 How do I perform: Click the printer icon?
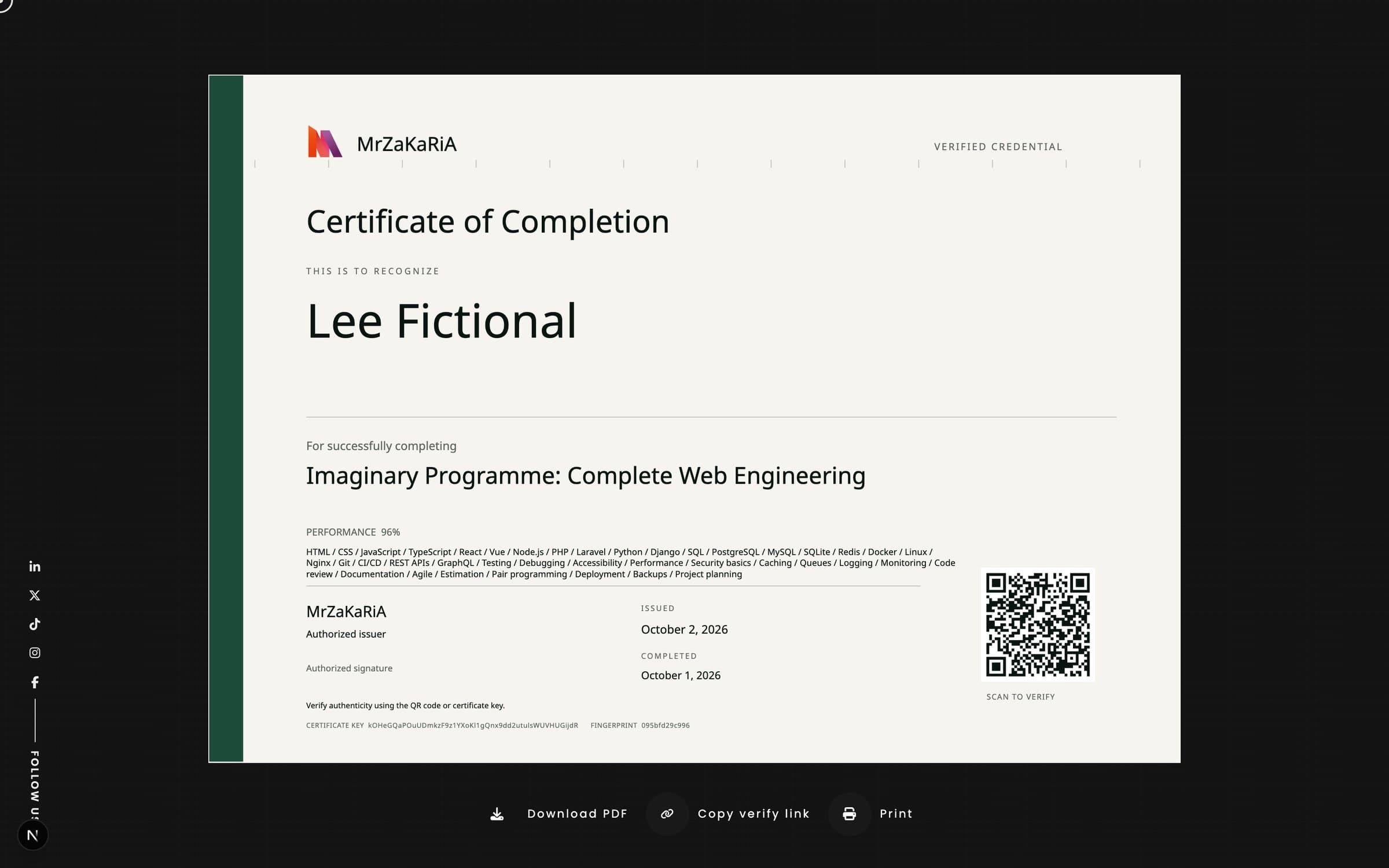(x=850, y=814)
